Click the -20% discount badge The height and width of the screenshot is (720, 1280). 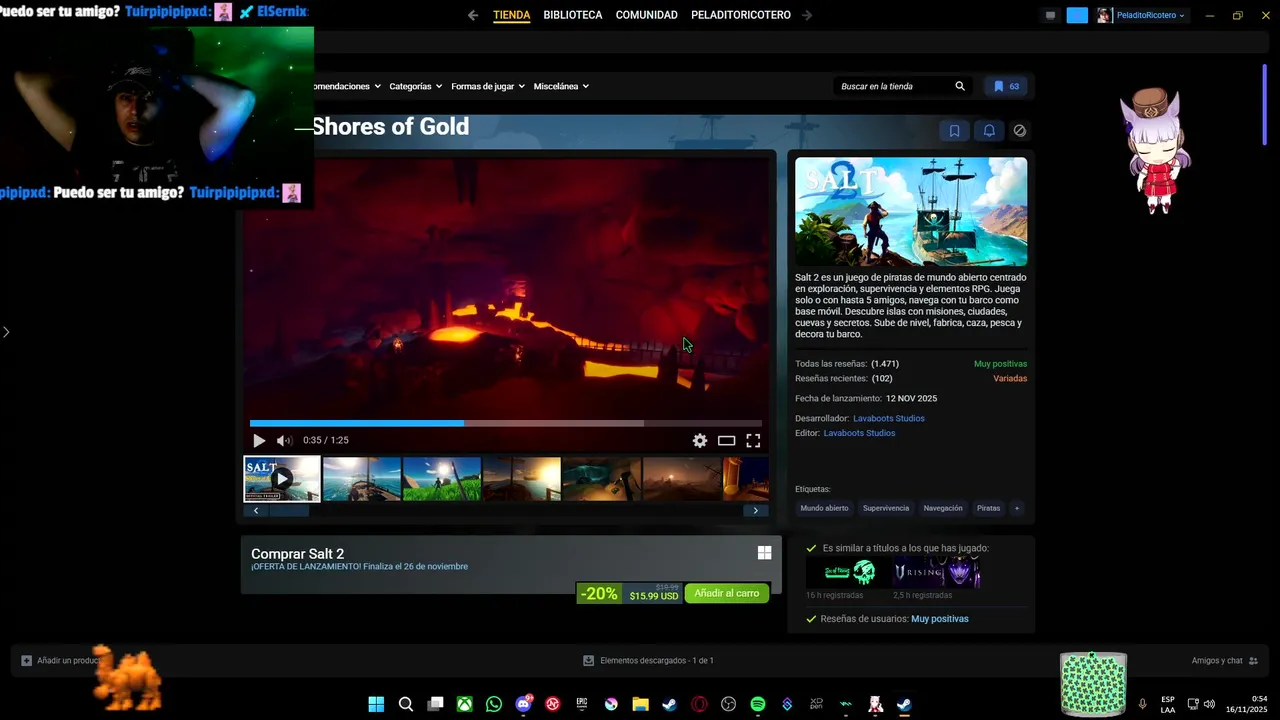(x=599, y=594)
